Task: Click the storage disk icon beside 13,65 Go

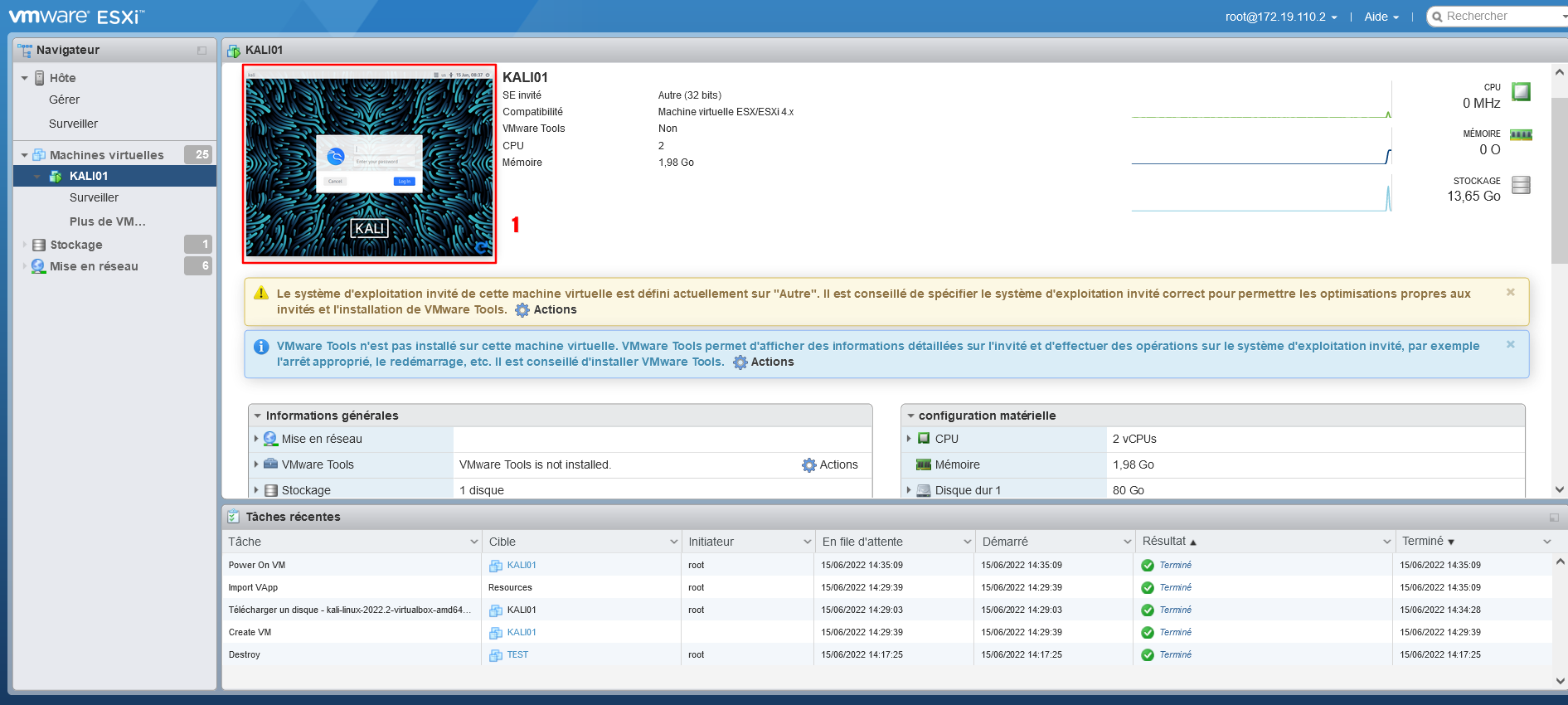Action: coord(1521,185)
